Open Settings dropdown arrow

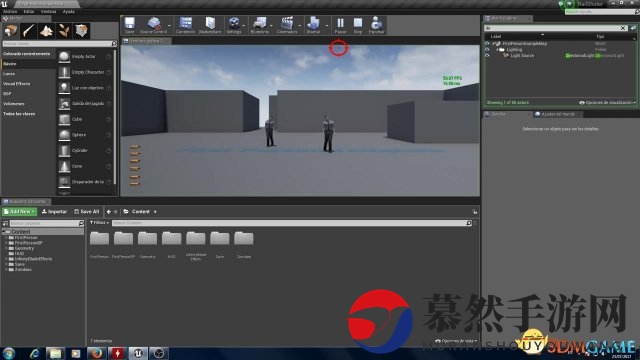[244, 25]
